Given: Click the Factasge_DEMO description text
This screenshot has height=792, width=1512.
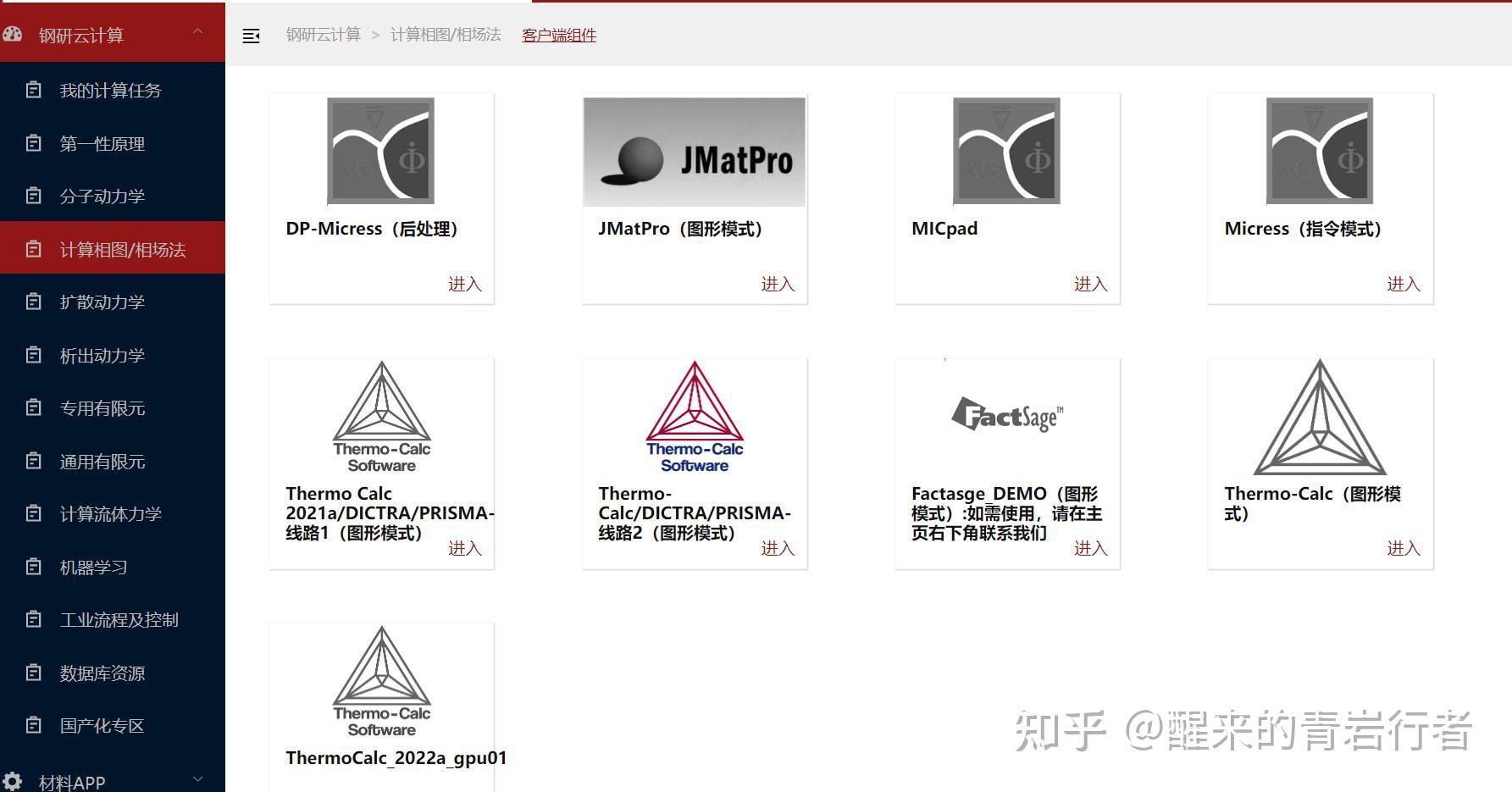Looking at the screenshot, I should [1006, 513].
